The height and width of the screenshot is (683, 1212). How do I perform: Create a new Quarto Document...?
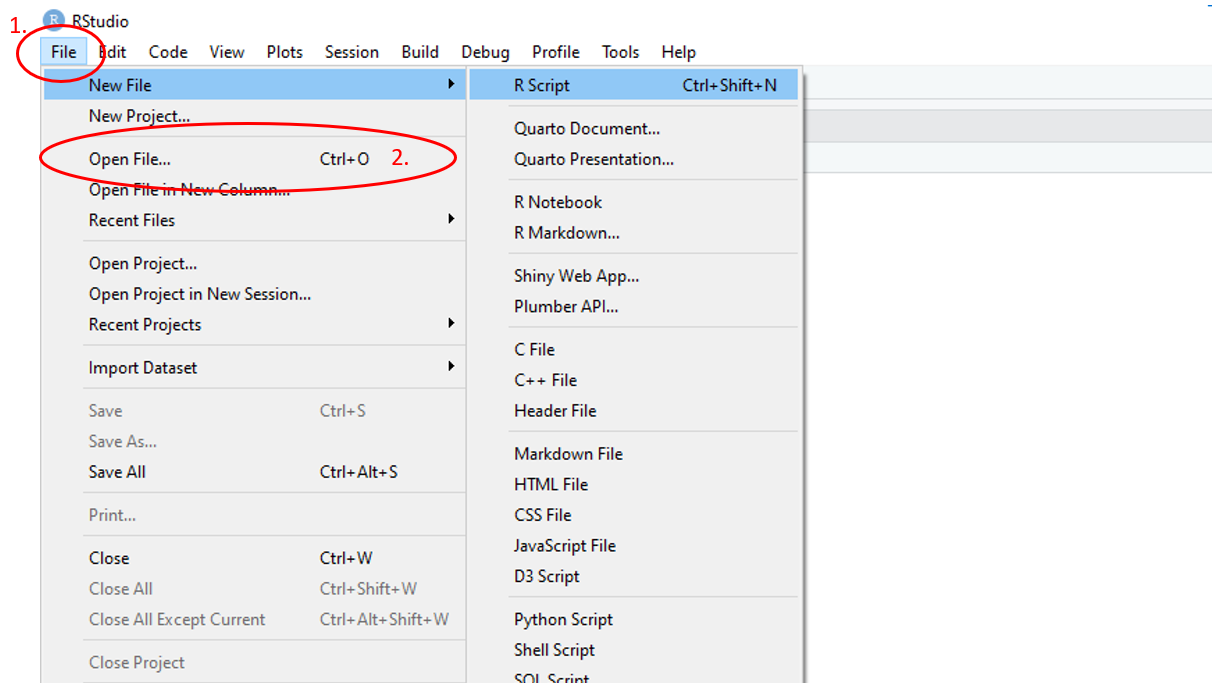tap(635, 128)
